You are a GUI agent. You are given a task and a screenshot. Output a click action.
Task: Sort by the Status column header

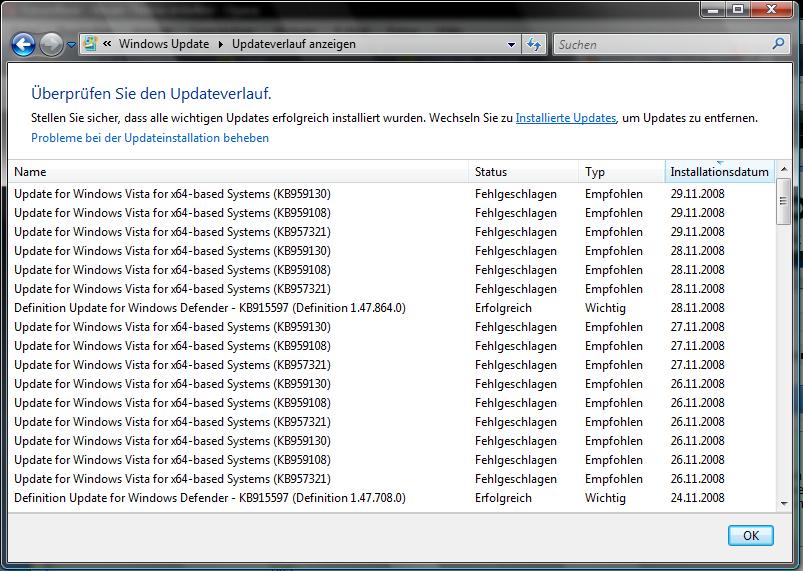point(523,172)
